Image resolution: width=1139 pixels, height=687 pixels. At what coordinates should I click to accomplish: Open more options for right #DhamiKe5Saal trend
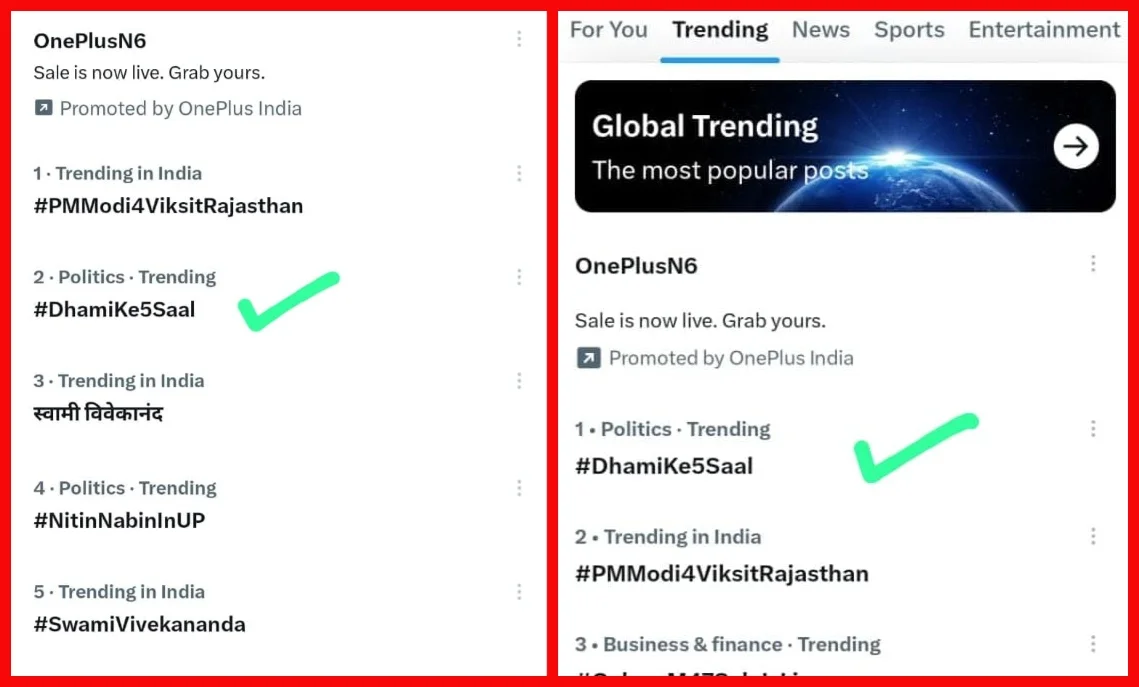click(x=1093, y=429)
